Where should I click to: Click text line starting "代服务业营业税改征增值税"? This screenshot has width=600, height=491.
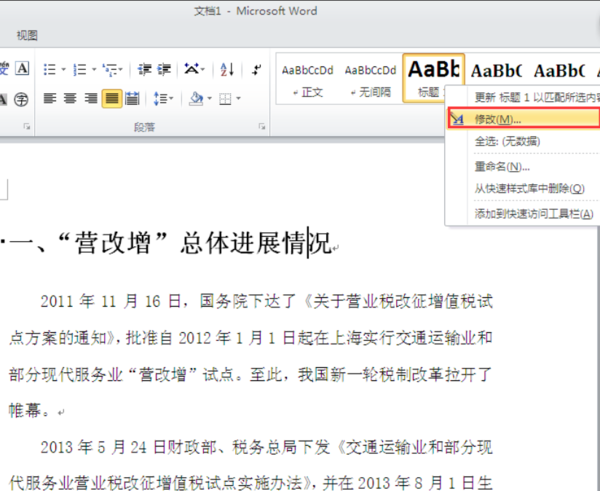251,482
